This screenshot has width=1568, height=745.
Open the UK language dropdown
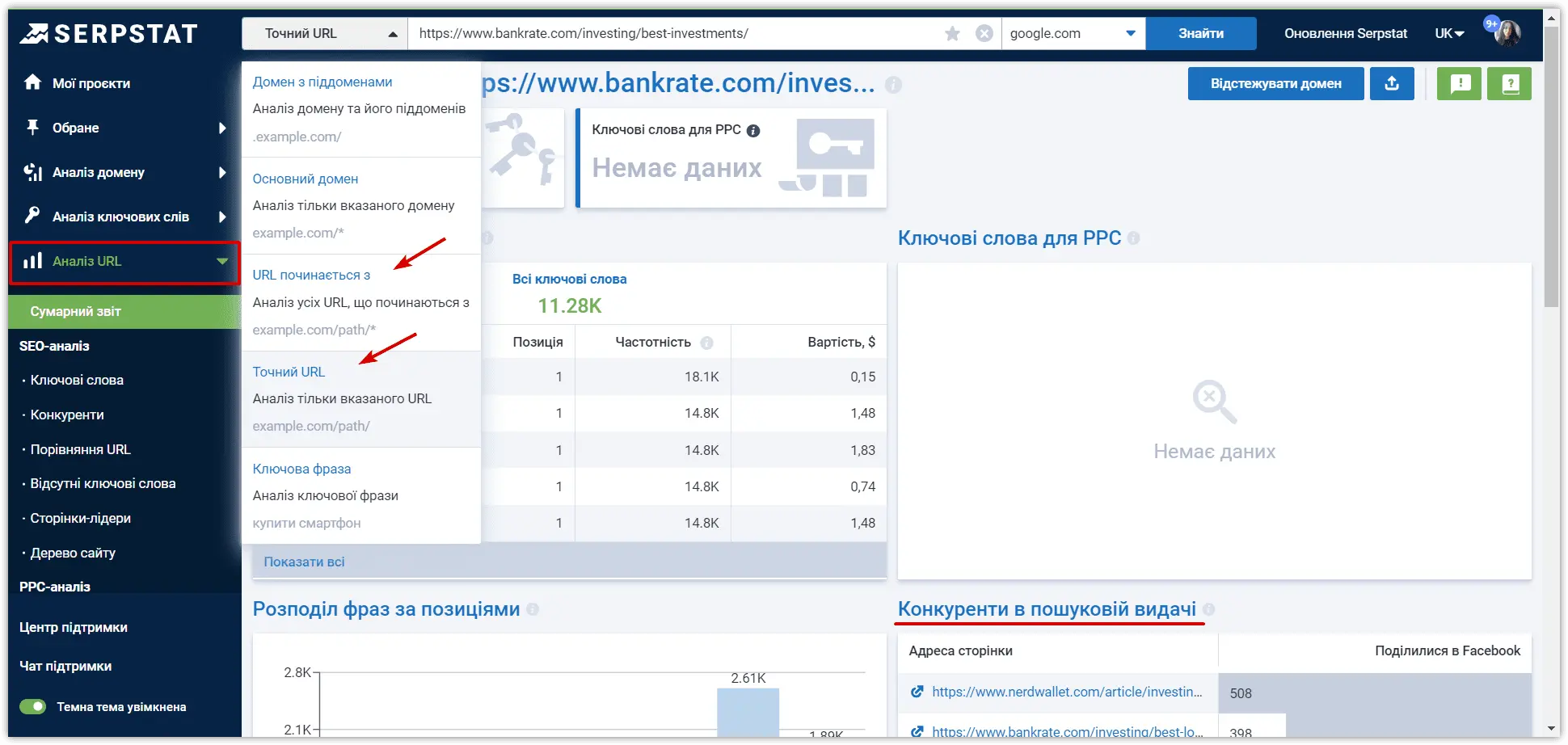pos(1449,33)
